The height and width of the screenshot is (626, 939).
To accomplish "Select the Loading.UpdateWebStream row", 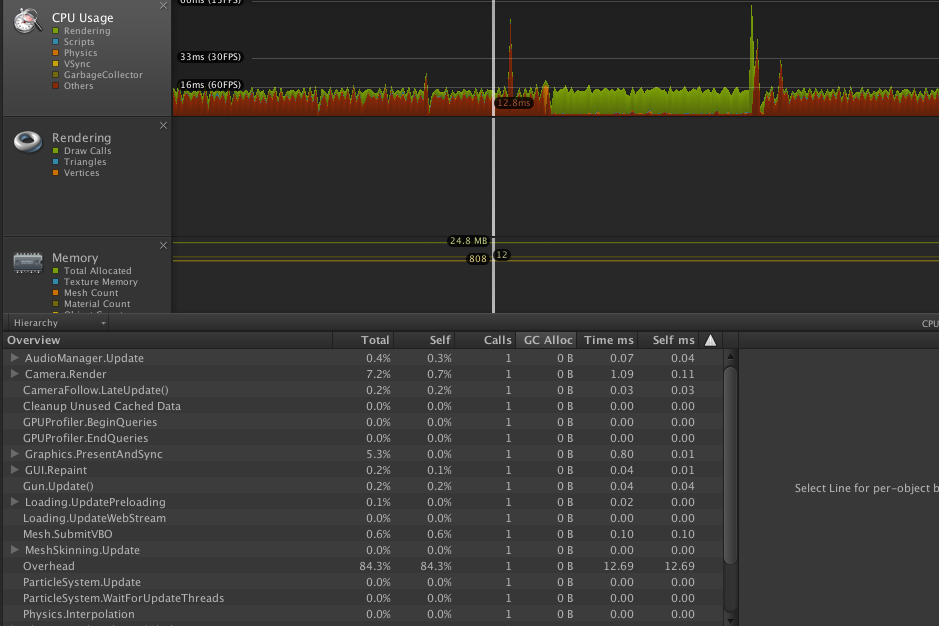I will (x=364, y=518).
